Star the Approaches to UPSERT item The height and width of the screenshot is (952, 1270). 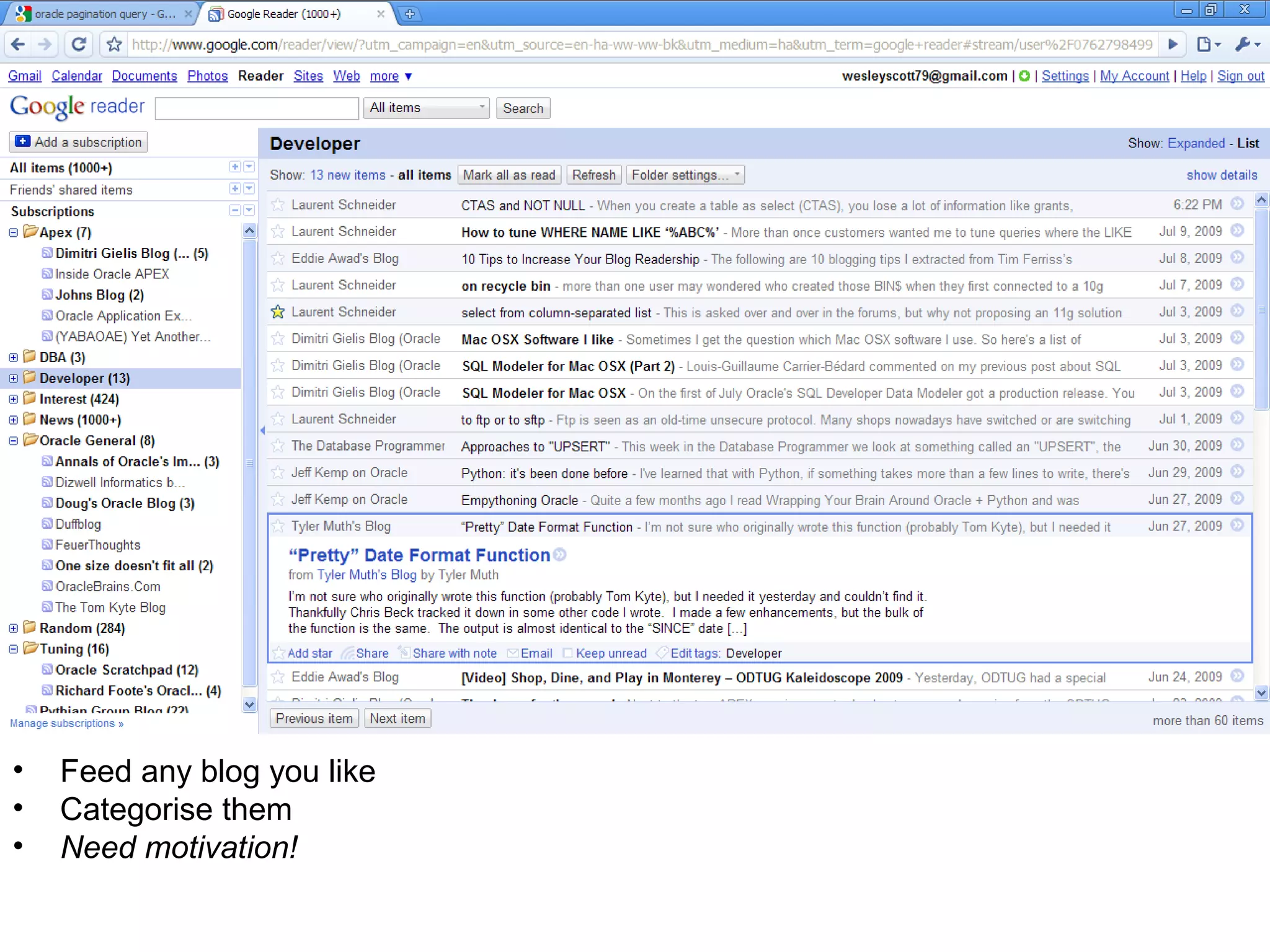pyautogui.click(x=278, y=446)
